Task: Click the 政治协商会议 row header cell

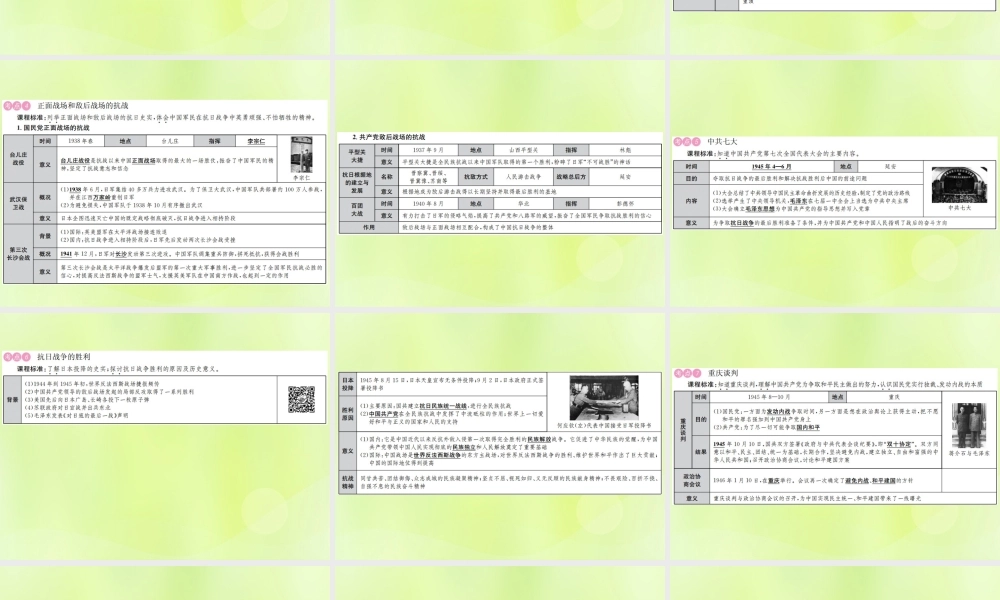Action: point(692,480)
